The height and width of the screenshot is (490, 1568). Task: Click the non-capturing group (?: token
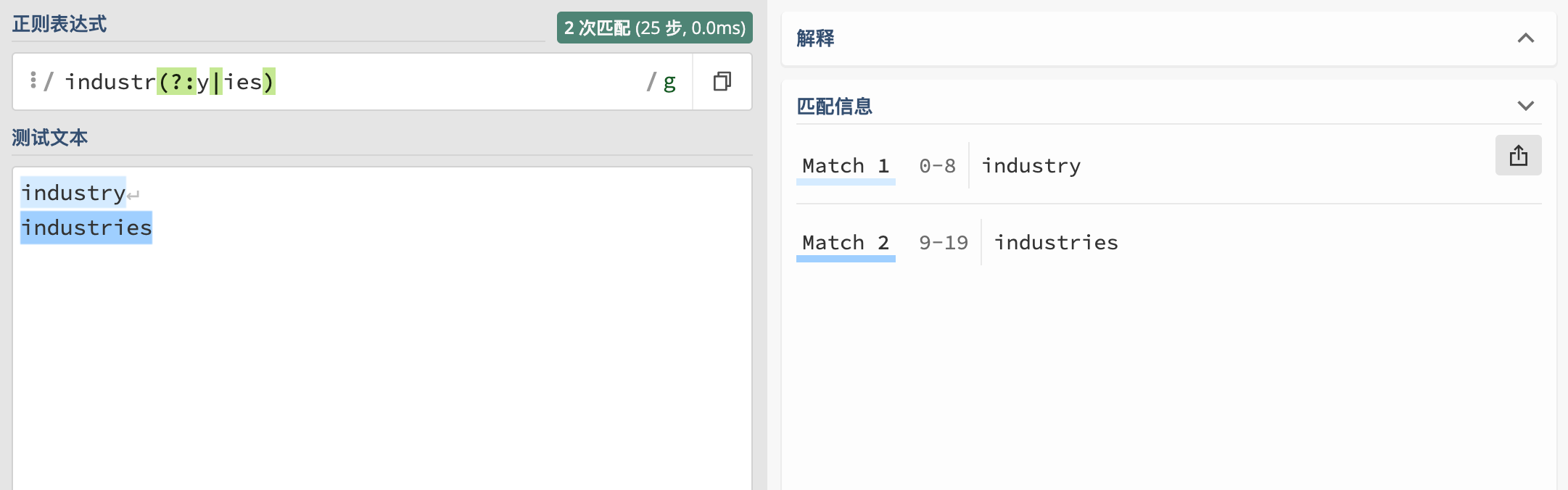point(176,82)
